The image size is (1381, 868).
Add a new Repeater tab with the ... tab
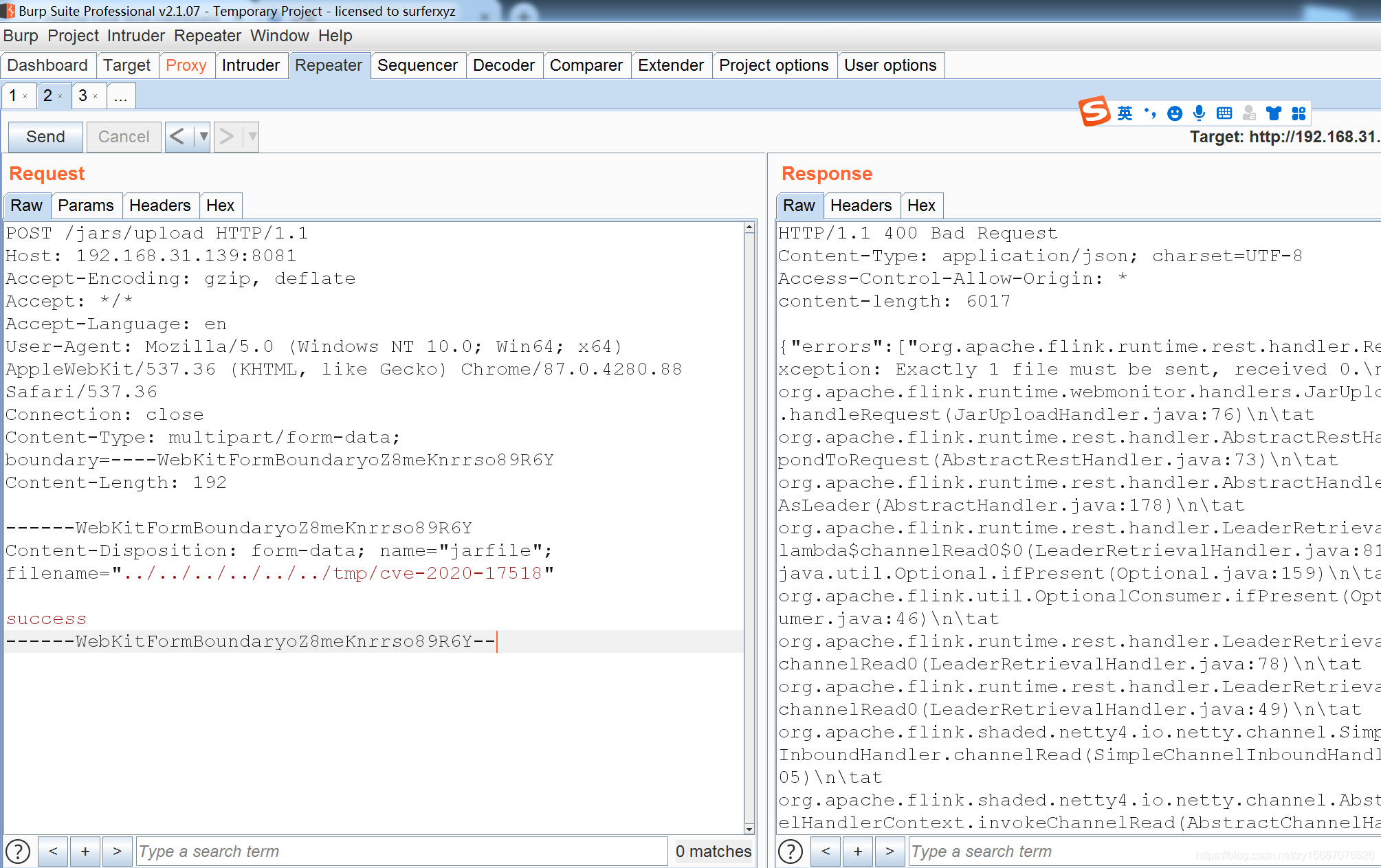(x=121, y=96)
